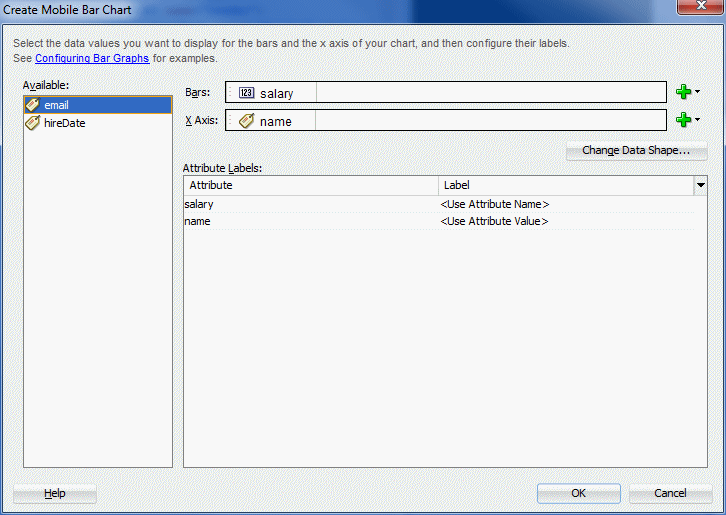Image resolution: width=726 pixels, height=515 pixels.
Task: Grab the drag handle on the name item
Action: [230, 120]
